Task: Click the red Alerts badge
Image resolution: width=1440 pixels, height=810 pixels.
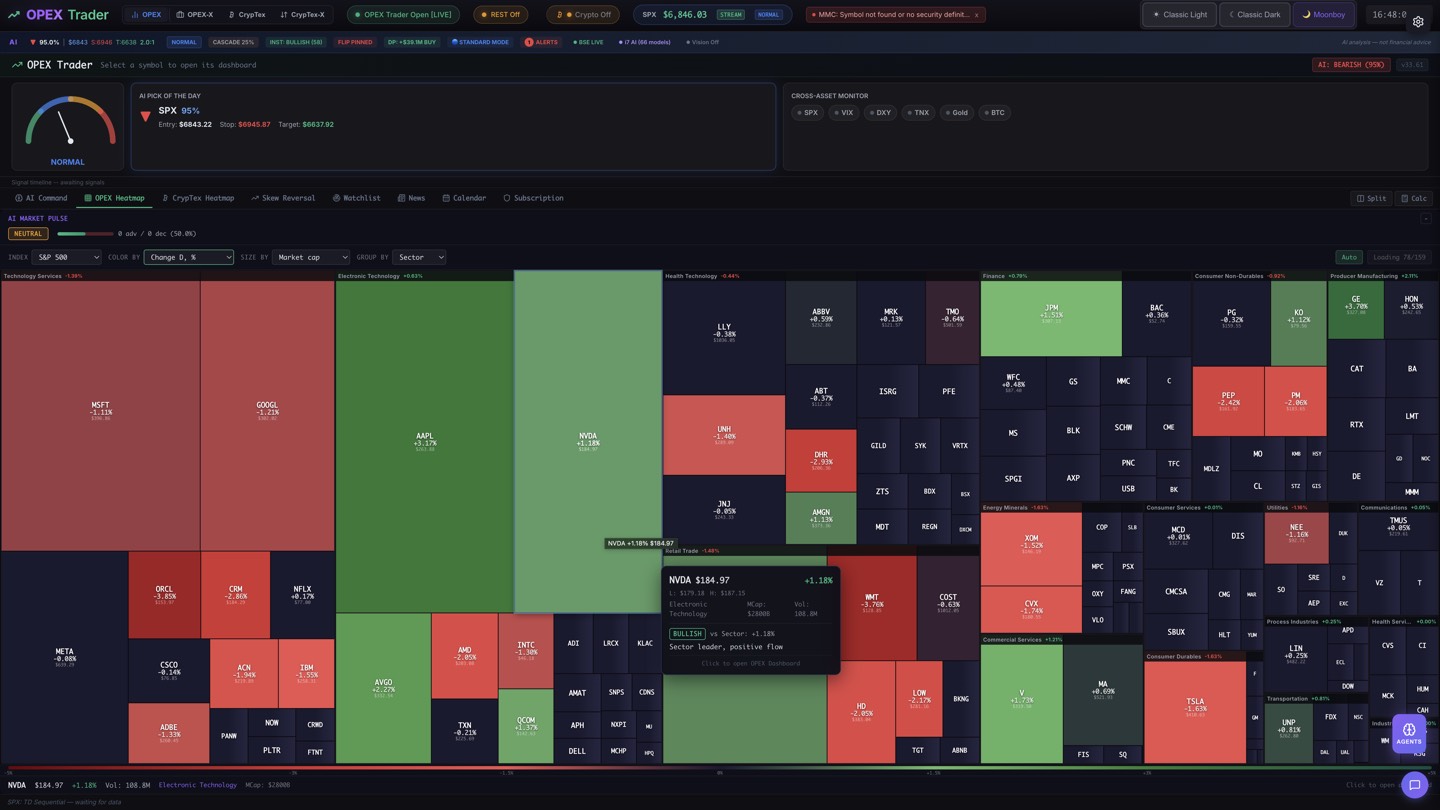Action: click(x=542, y=42)
